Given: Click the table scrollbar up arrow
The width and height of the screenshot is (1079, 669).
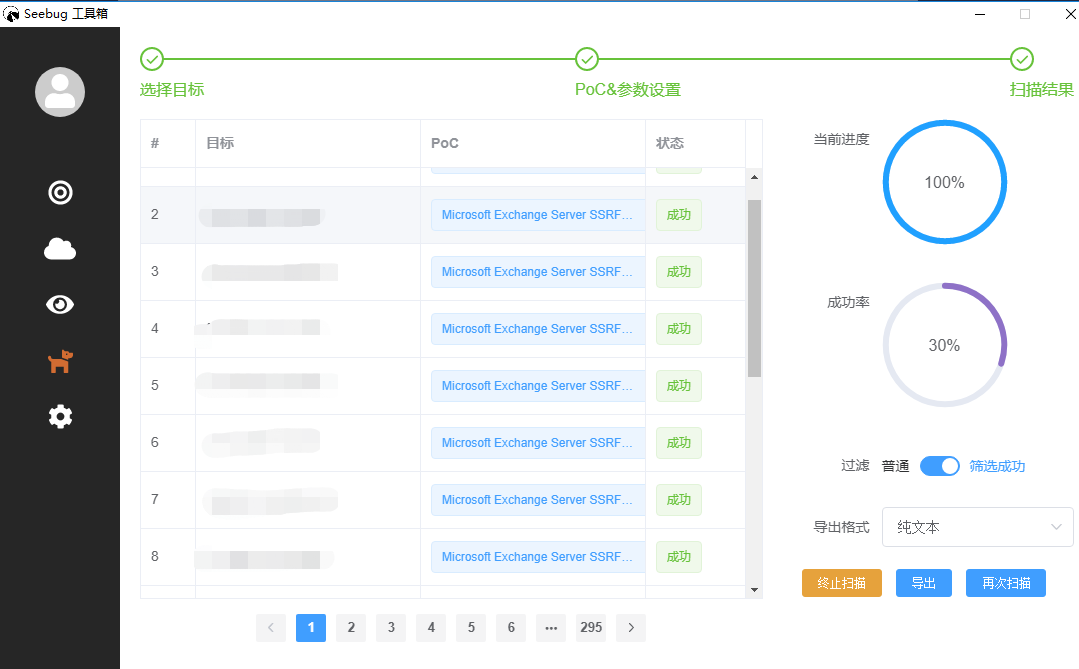Looking at the screenshot, I should (754, 178).
